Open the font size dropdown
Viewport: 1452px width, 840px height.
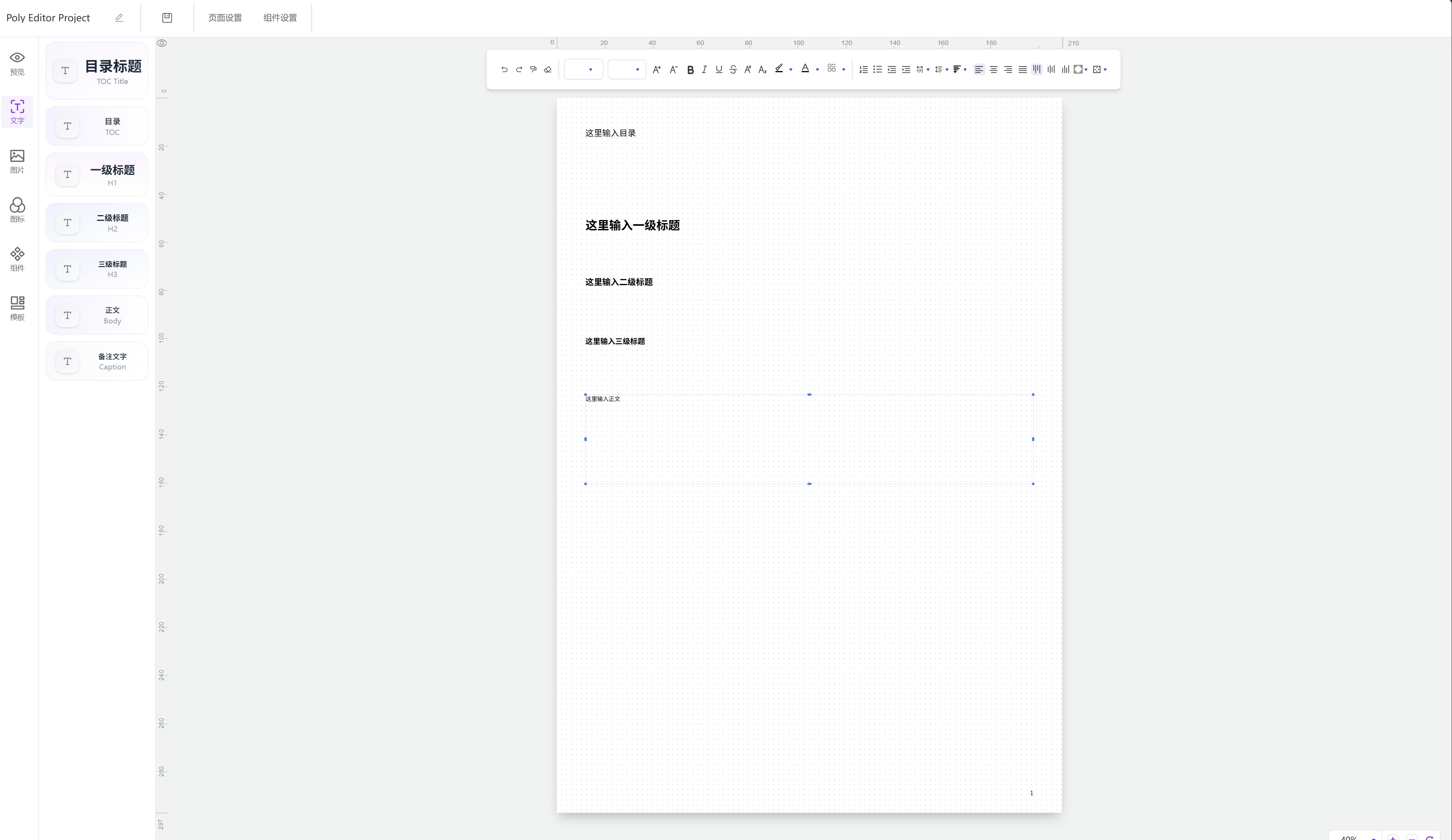[x=627, y=70]
